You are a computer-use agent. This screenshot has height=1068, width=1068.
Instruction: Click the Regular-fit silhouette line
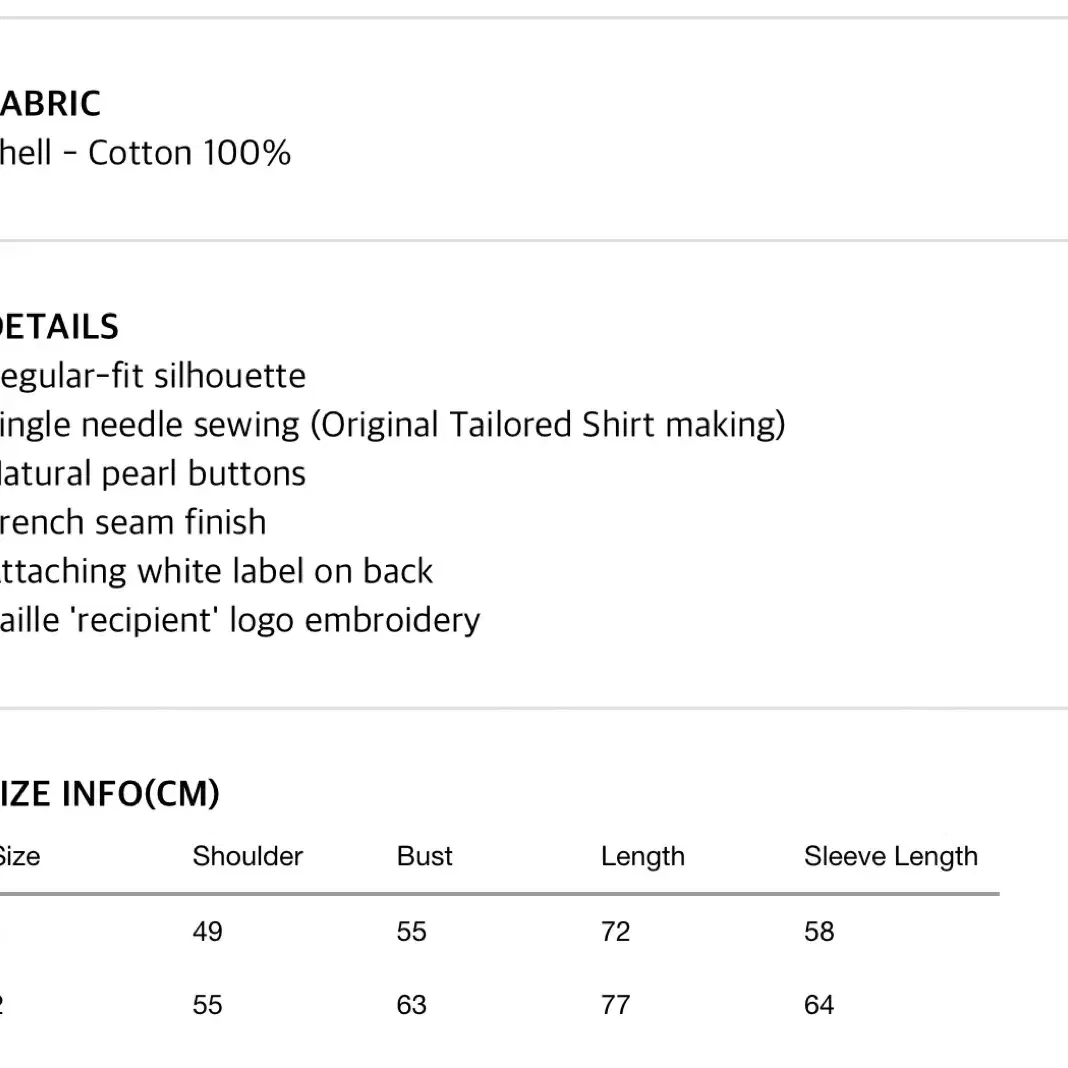pyautogui.click(x=153, y=376)
